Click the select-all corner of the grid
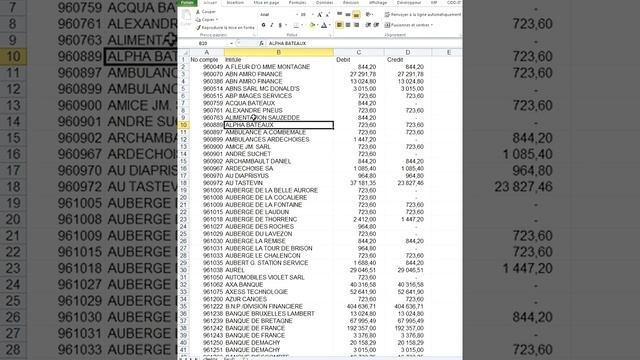 (184, 53)
